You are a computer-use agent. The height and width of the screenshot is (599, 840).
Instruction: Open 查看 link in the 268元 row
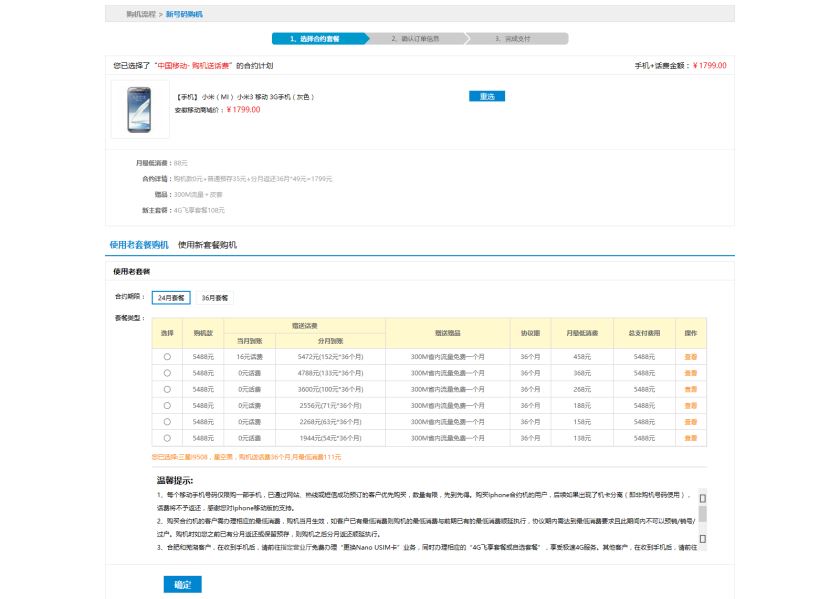[691, 390]
